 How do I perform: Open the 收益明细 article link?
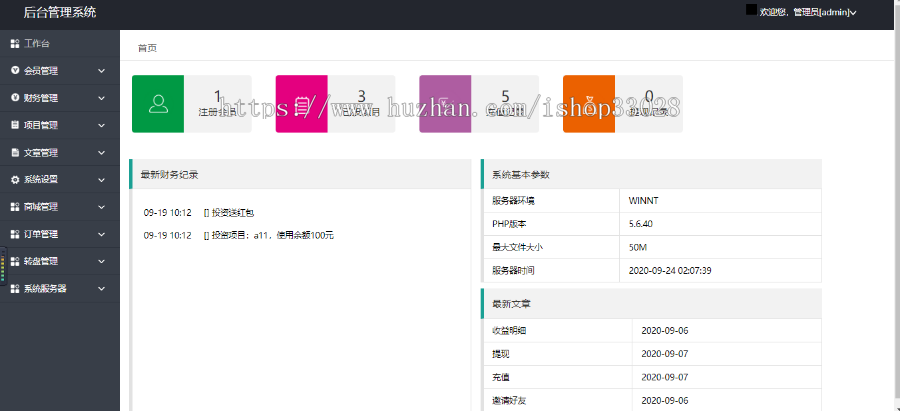click(507, 330)
